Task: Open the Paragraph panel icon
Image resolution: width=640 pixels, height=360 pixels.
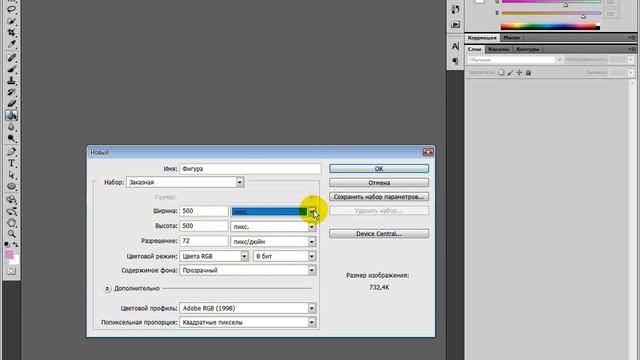Action: coord(456,61)
